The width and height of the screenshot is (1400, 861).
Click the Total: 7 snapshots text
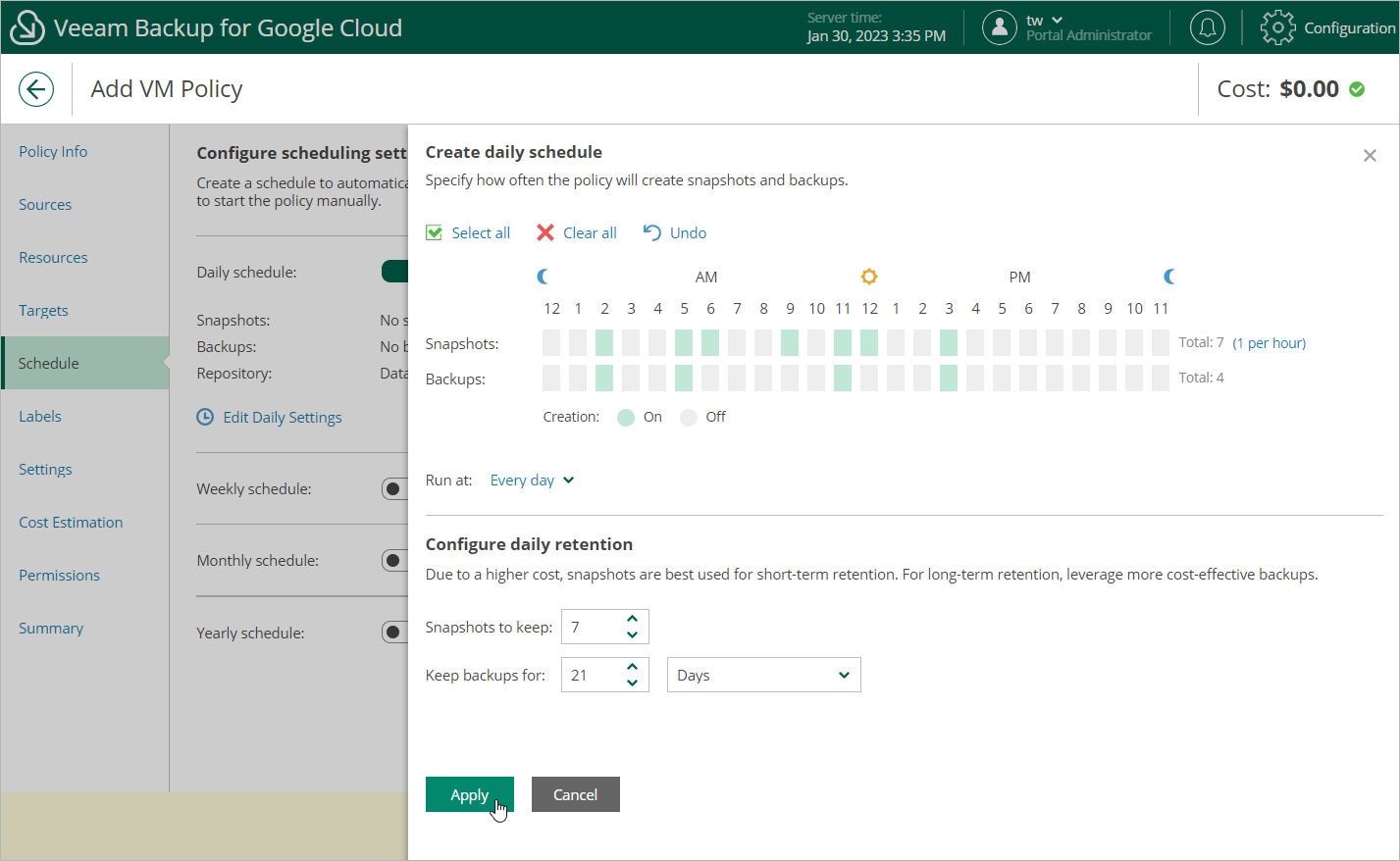click(1201, 342)
